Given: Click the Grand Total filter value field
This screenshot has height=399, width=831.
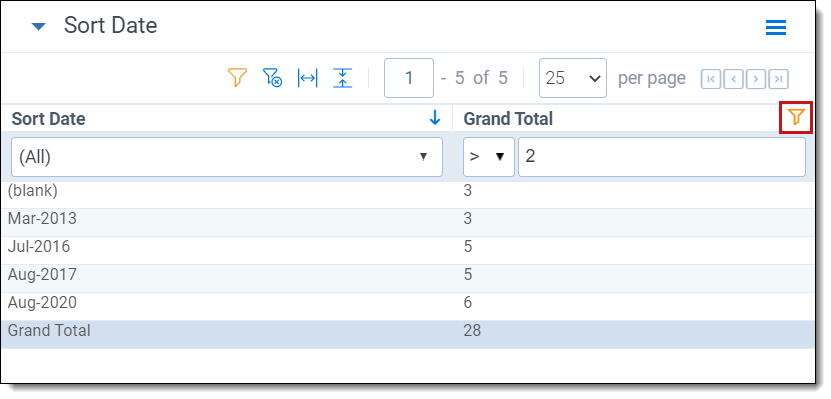Looking at the screenshot, I should pos(662,157).
